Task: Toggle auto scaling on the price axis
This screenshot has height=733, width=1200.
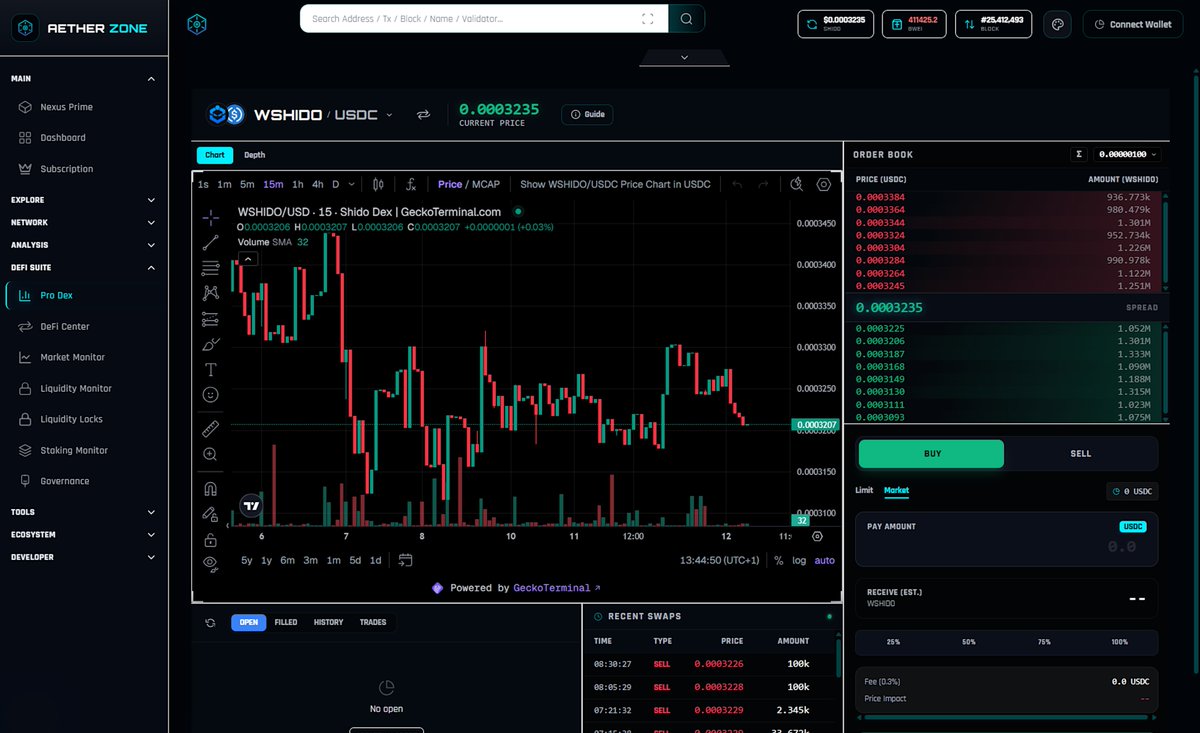Action: [824, 561]
